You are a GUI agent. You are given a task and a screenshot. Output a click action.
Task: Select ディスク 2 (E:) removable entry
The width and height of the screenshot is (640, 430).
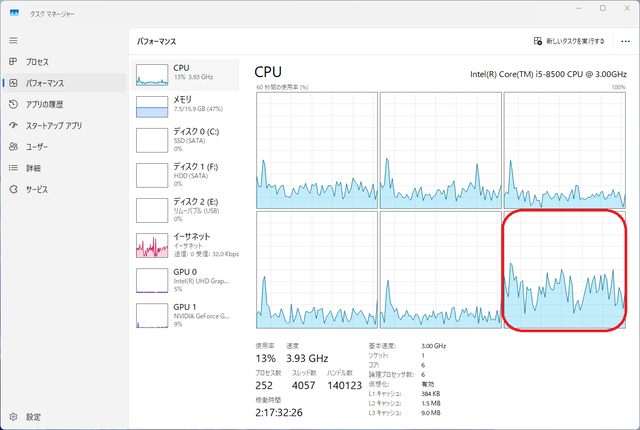click(185, 210)
